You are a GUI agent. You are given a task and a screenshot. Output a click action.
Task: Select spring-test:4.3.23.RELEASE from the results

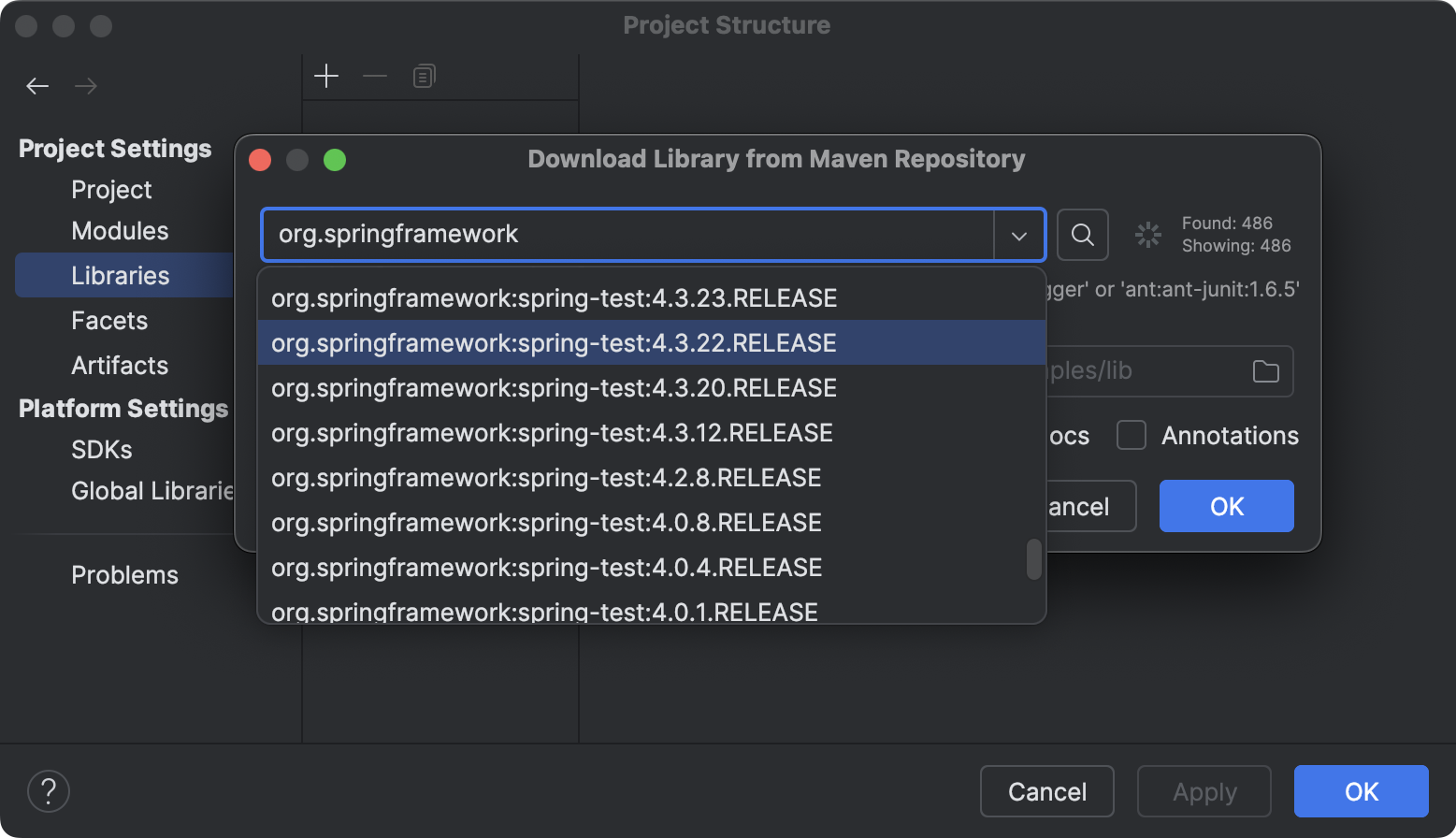tap(554, 297)
